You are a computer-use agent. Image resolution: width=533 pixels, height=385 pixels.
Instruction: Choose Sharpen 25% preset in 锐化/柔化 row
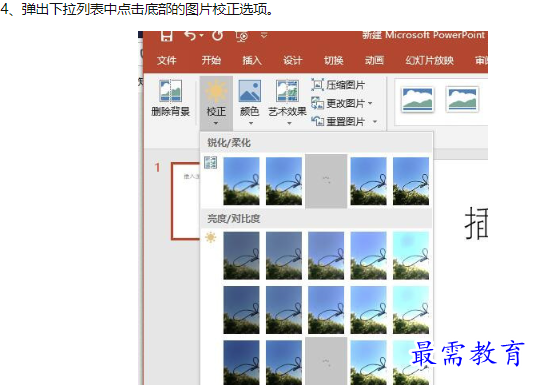[x=368, y=181]
